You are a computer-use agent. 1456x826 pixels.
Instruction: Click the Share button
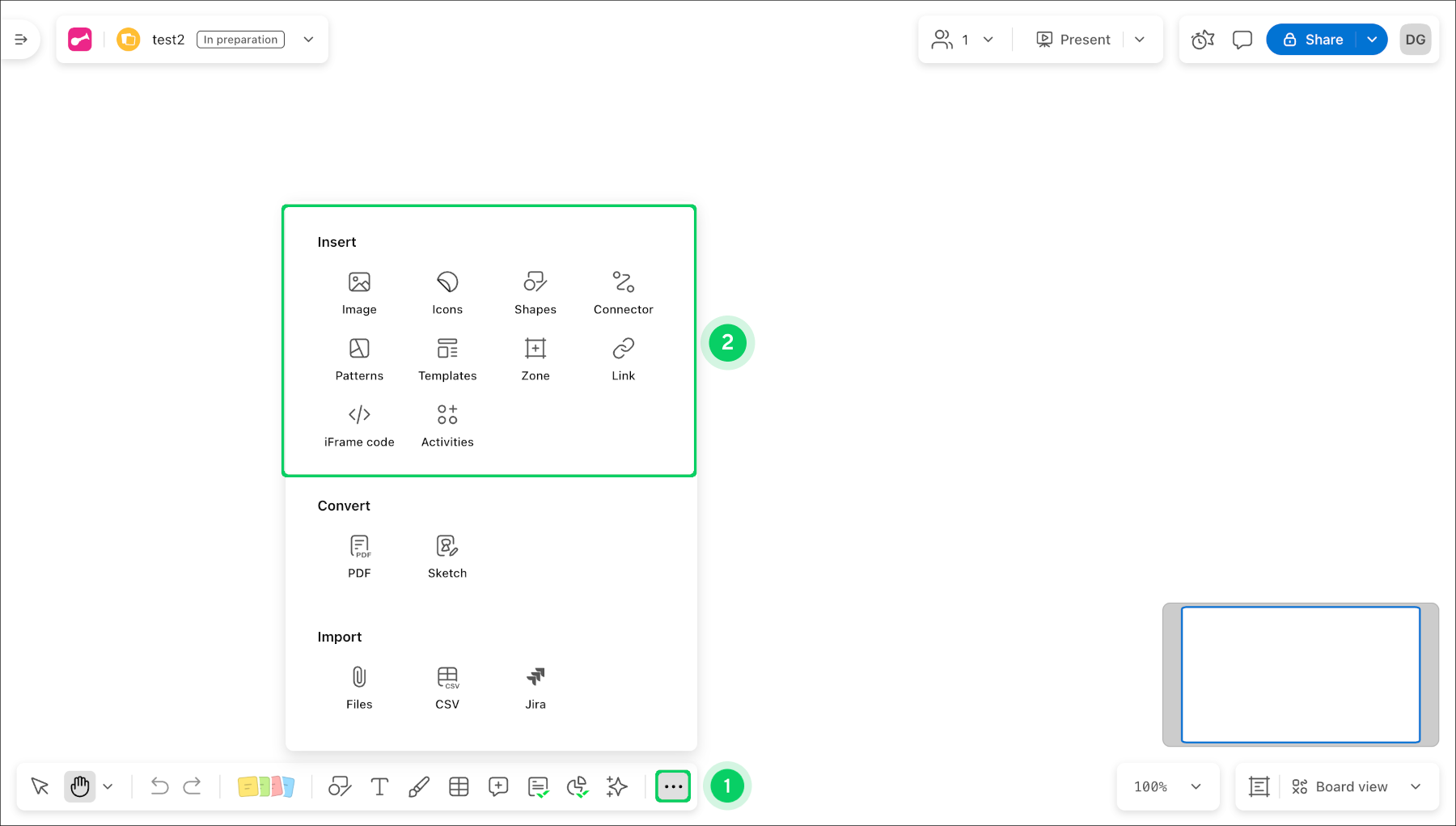pyautogui.click(x=1321, y=39)
